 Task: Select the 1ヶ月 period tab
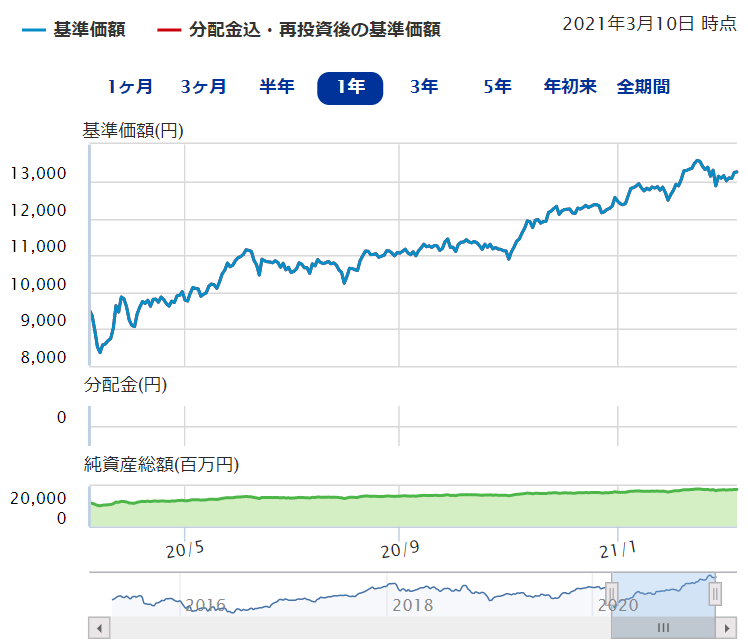(x=130, y=87)
